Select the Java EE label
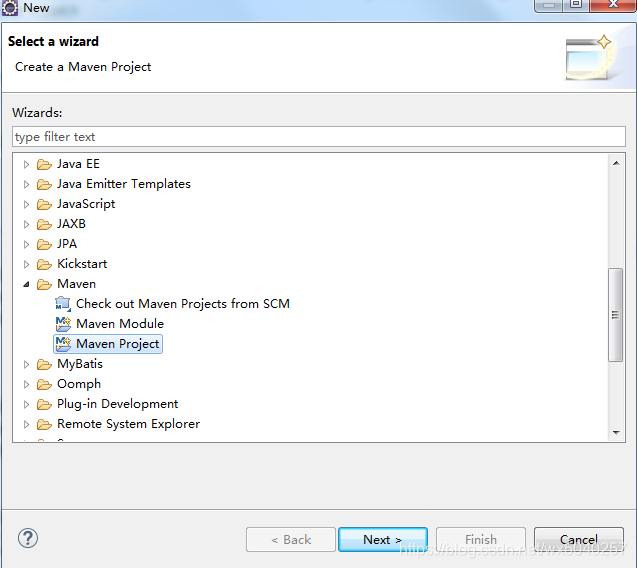This screenshot has width=637, height=568. 78,164
